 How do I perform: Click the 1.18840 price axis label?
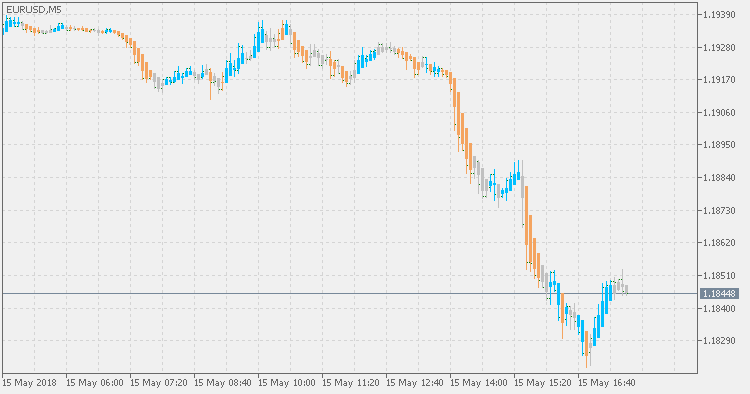[x=719, y=178]
